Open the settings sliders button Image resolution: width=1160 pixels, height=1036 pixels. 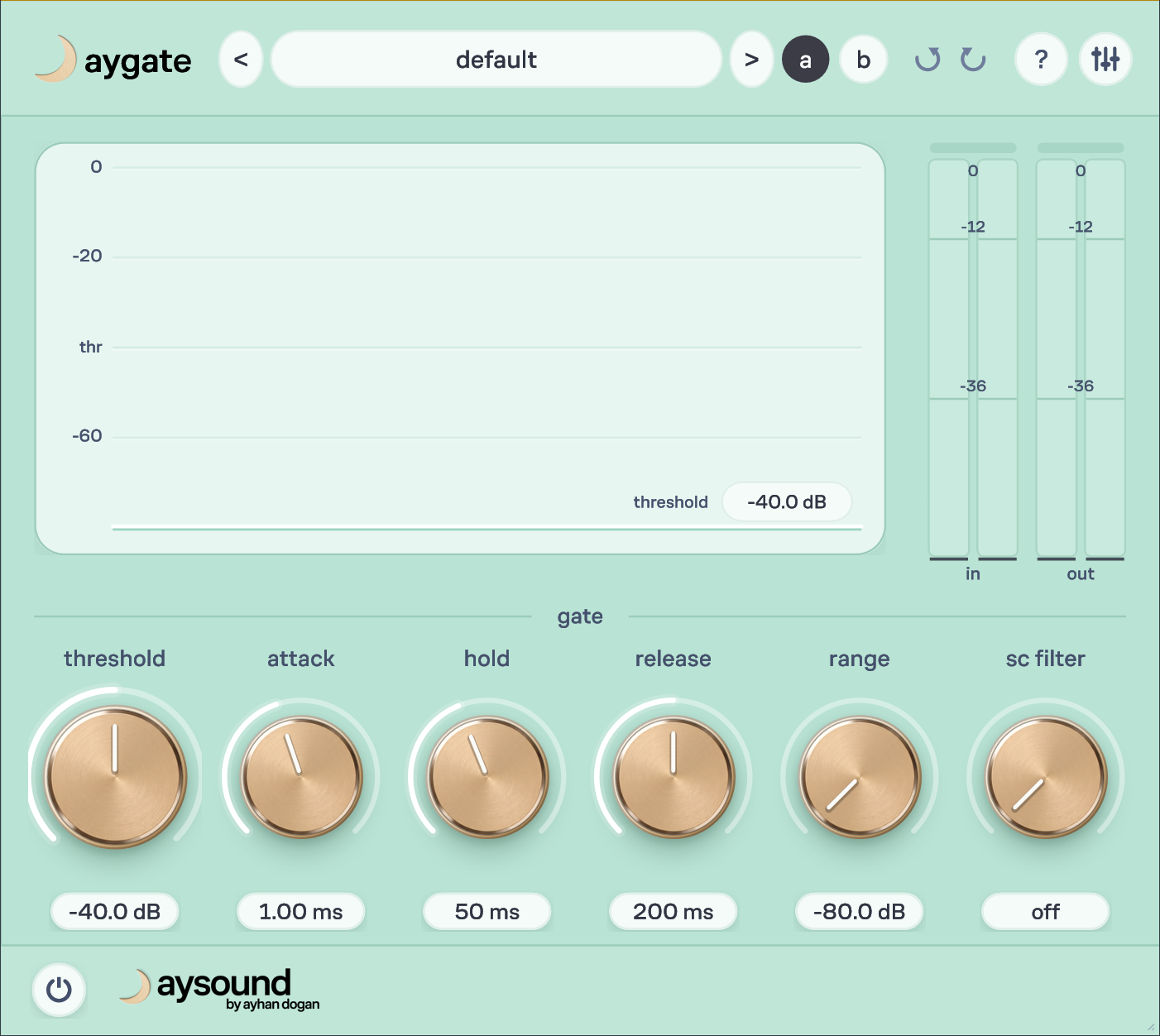1105,60
